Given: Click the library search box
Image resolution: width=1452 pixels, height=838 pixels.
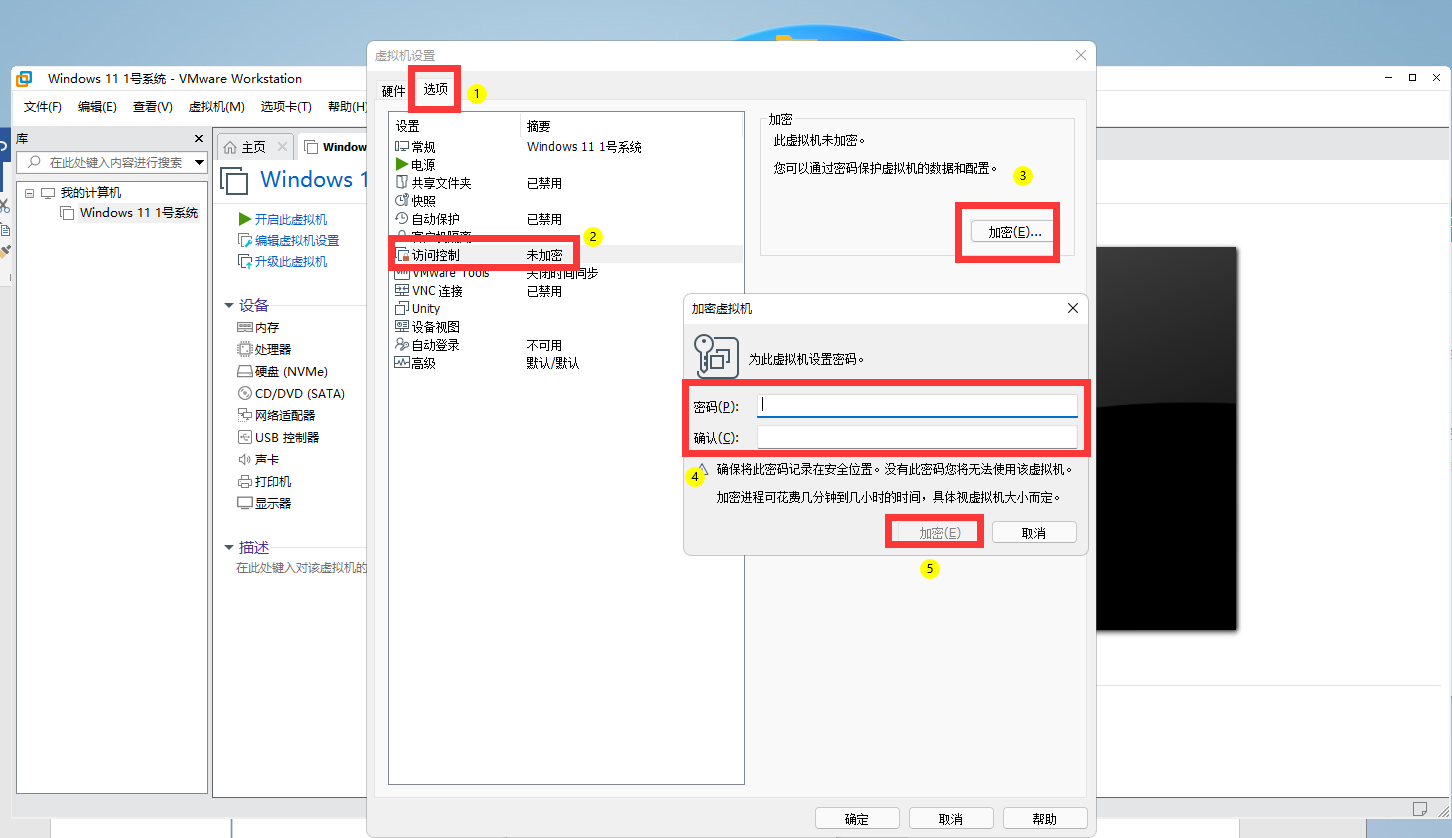Looking at the screenshot, I should click(x=112, y=162).
